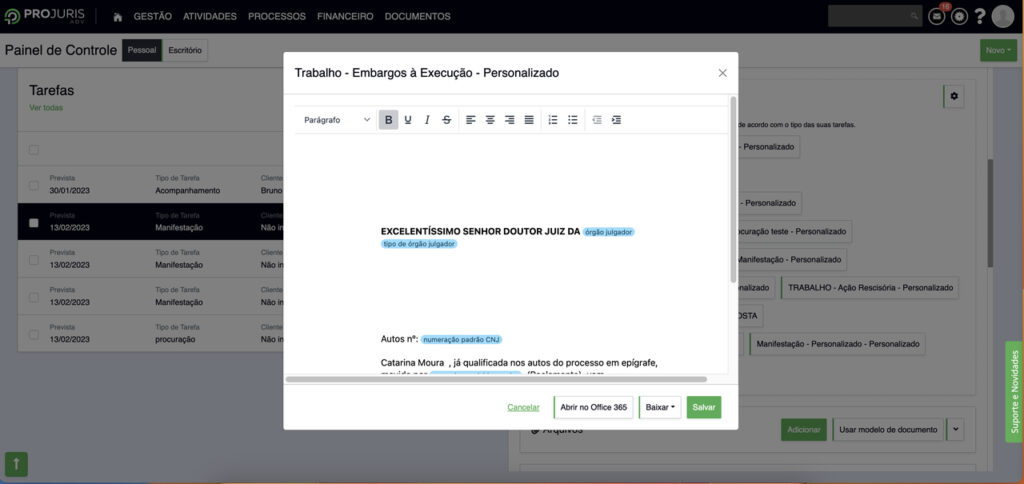Go to home via house icon
Screen dimensions: 1024x484
click(x=118, y=17)
